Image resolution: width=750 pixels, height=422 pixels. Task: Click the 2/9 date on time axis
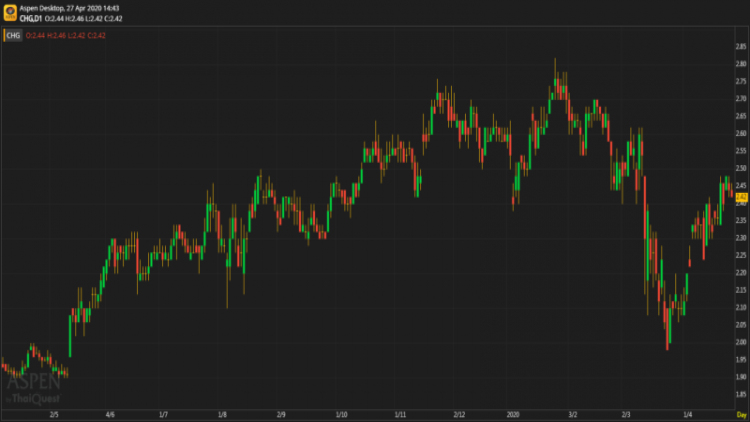point(281,413)
